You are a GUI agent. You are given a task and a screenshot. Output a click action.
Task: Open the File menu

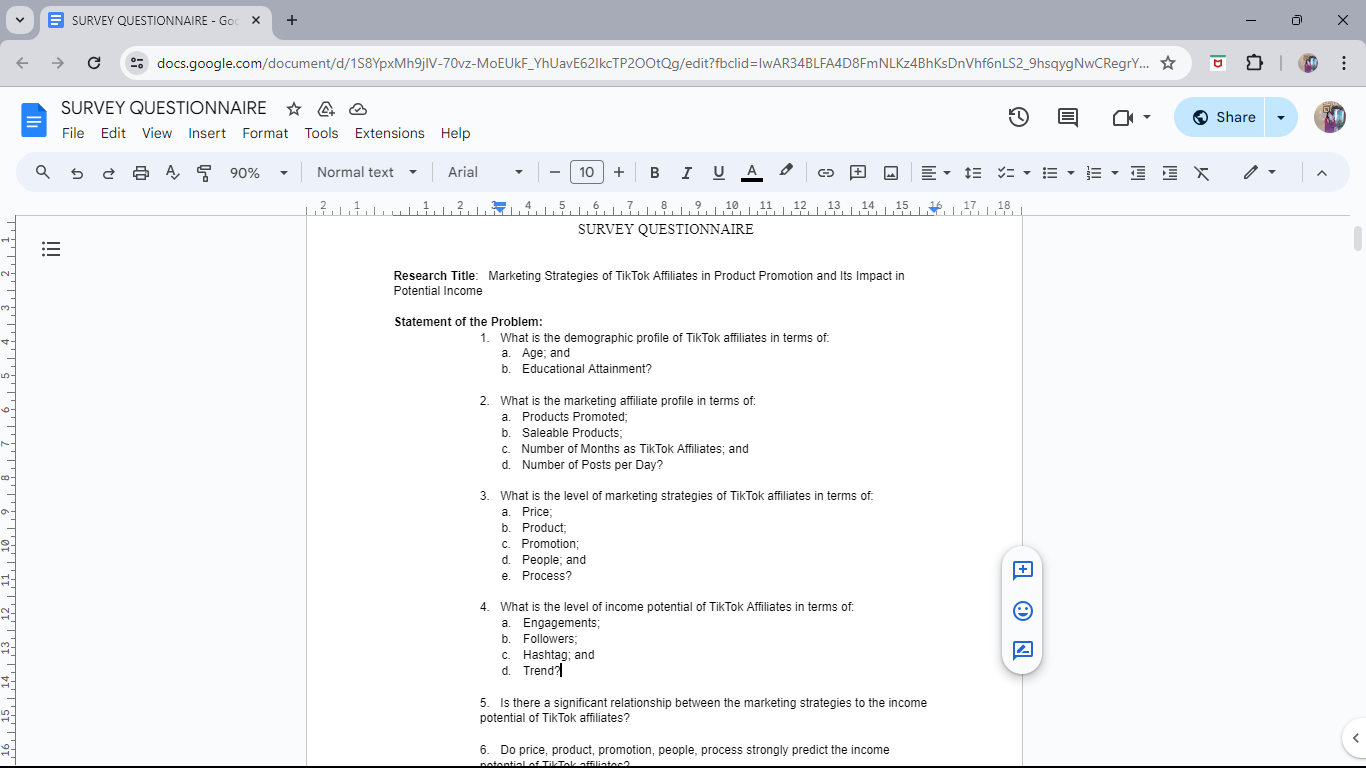(73, 133)
